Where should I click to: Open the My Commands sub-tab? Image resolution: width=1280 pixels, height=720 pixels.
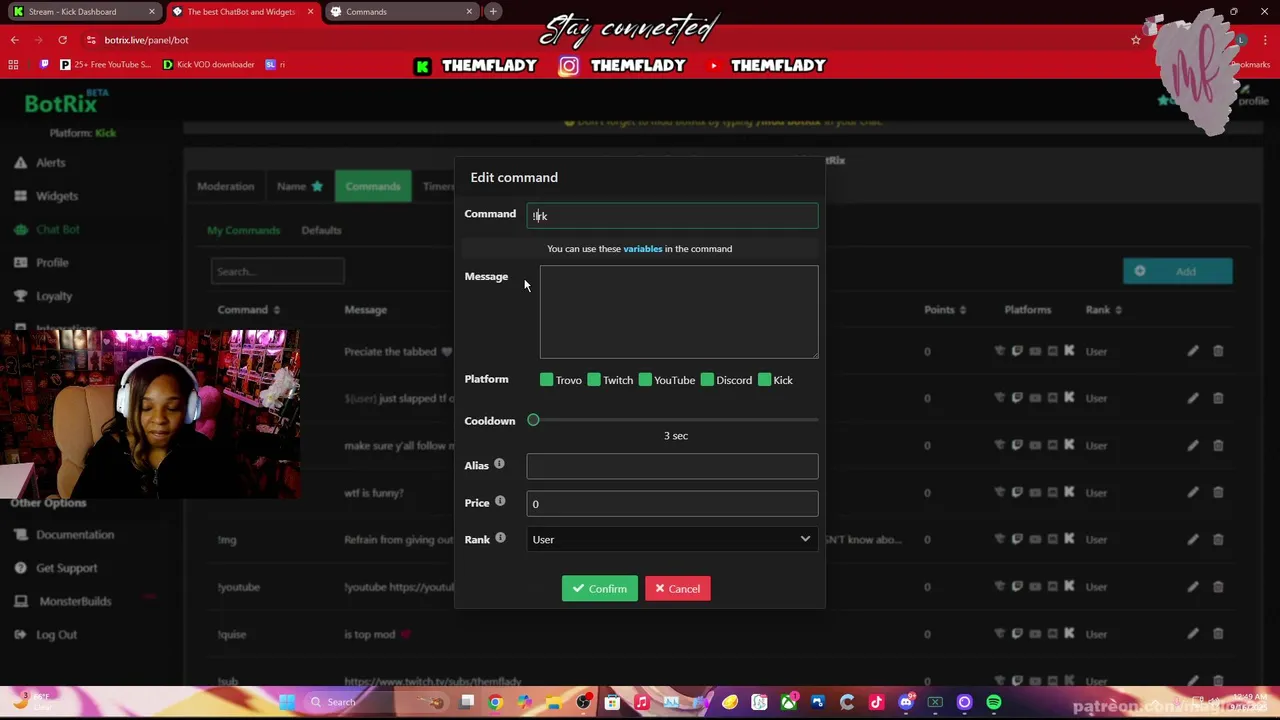pos(243,230)
